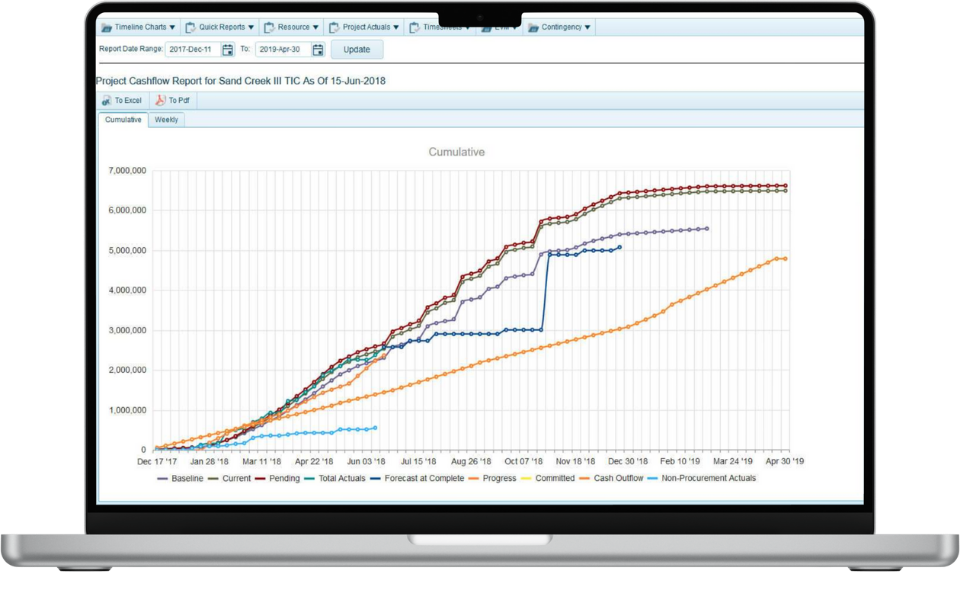Image resolution: width=960 pixels, height=600 pixels.
Task: Click the Contingency folder icon
Action: (x=533, y=27)
